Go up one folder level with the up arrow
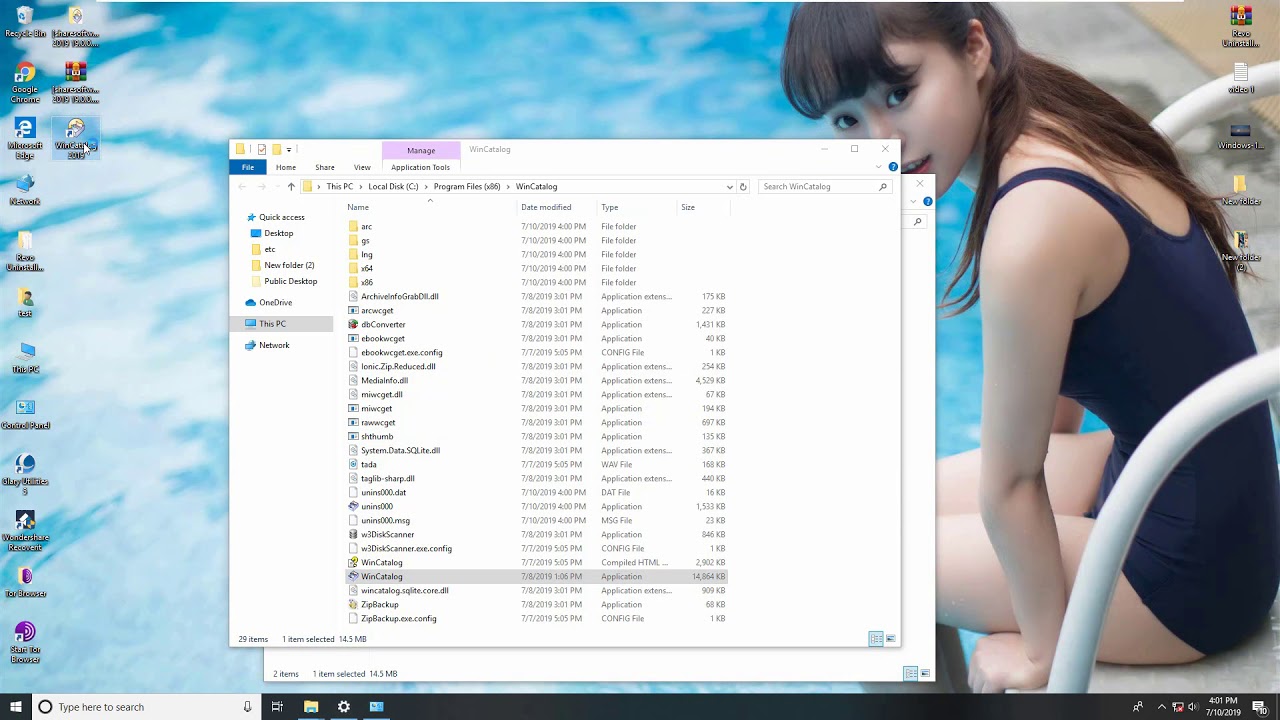The image size is (1280, 720). [x=291, y=187]
